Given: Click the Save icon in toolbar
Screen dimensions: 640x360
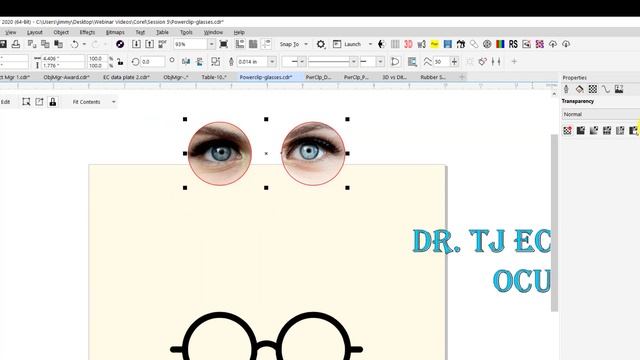Looking at the screenshot, I should point(3,44).
